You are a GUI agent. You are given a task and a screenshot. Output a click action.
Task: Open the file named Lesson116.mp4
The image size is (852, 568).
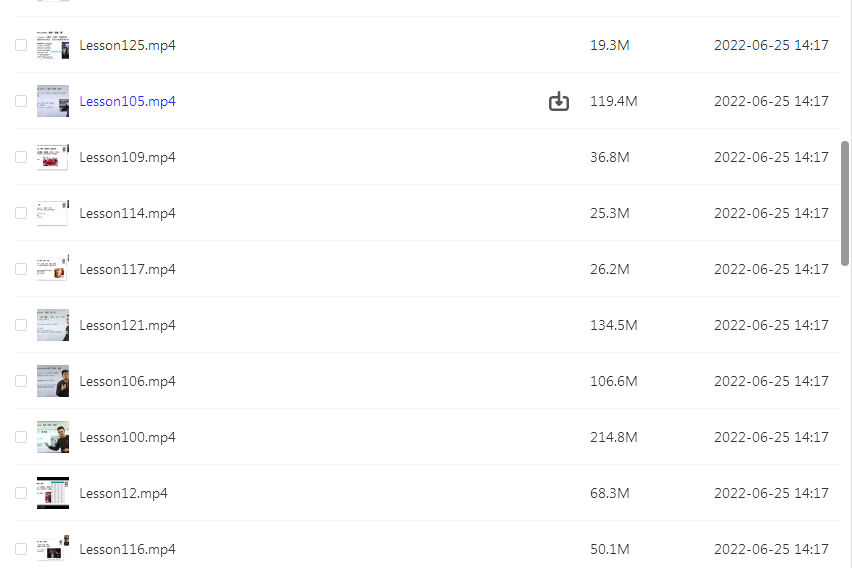point(127,549)
